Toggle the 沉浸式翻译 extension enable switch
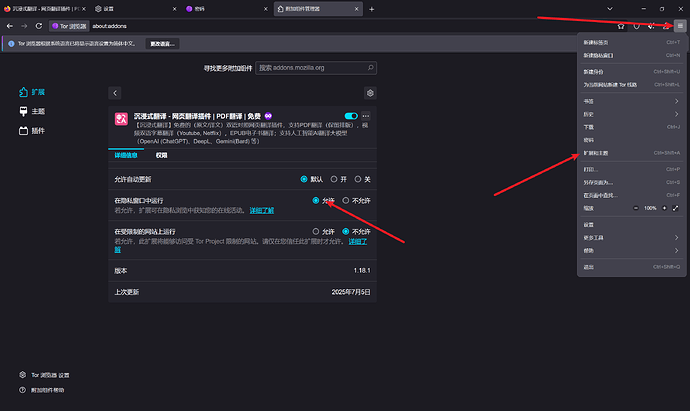The height and width of the screenshot is (411, 690). tap(351, 116)
